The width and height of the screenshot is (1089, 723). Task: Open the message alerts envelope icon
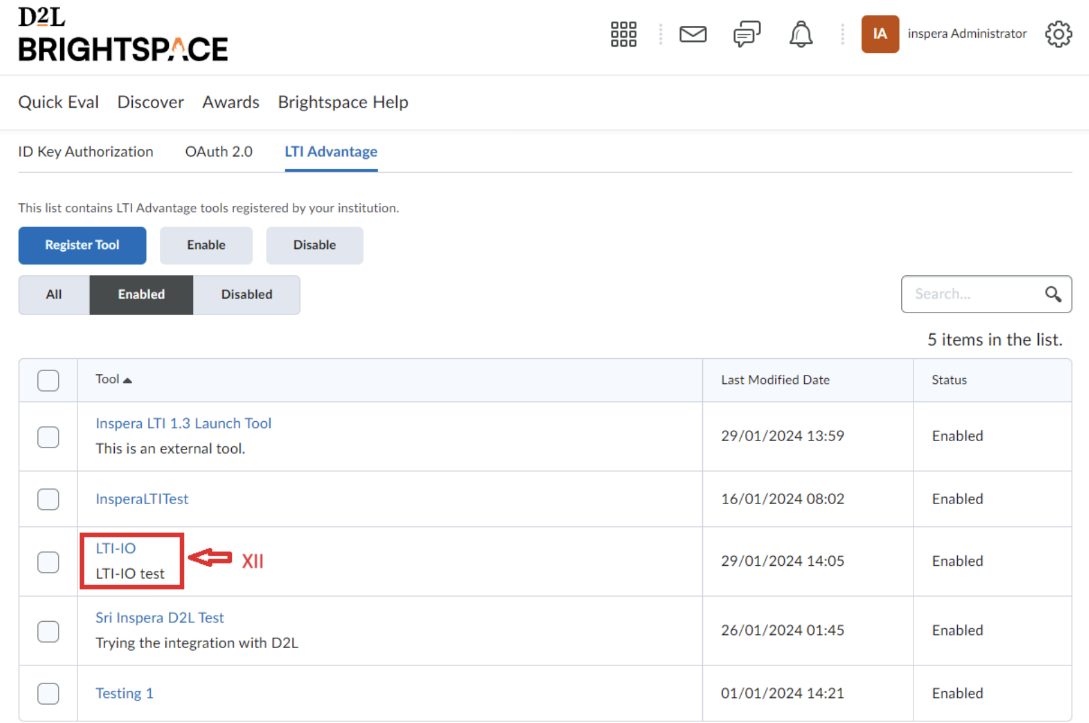click(x=692, y=34)
